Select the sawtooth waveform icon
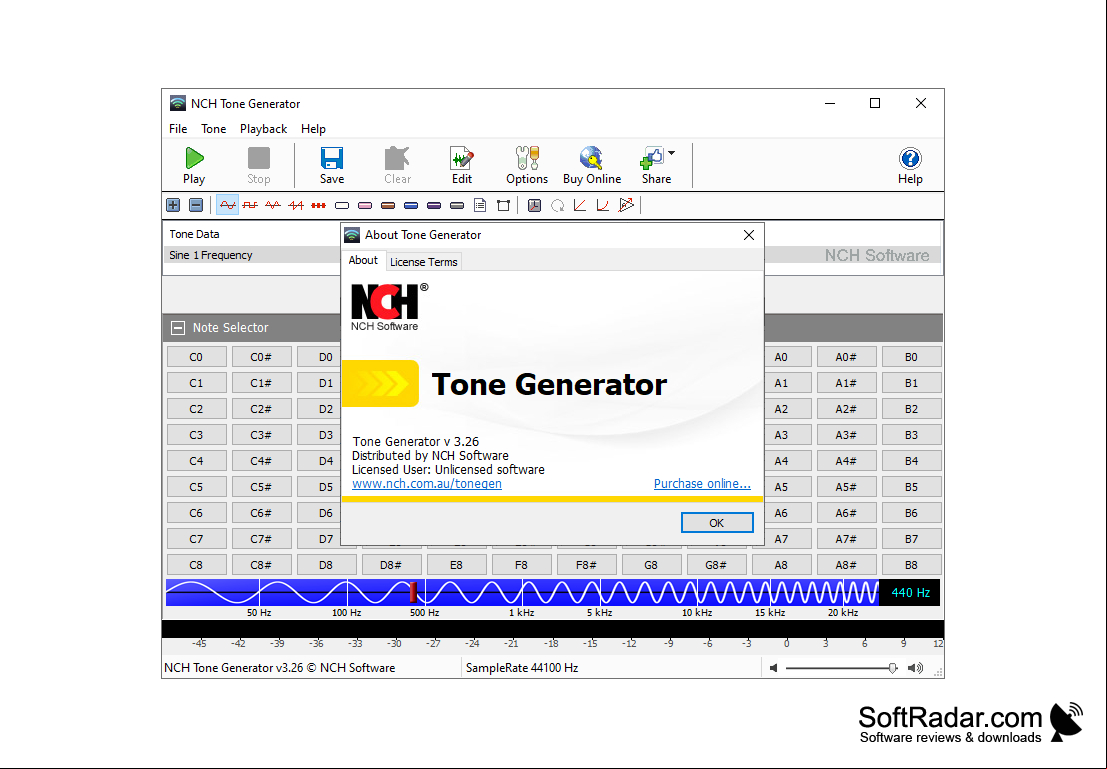The image size is (1107, 769). point(296,205)
